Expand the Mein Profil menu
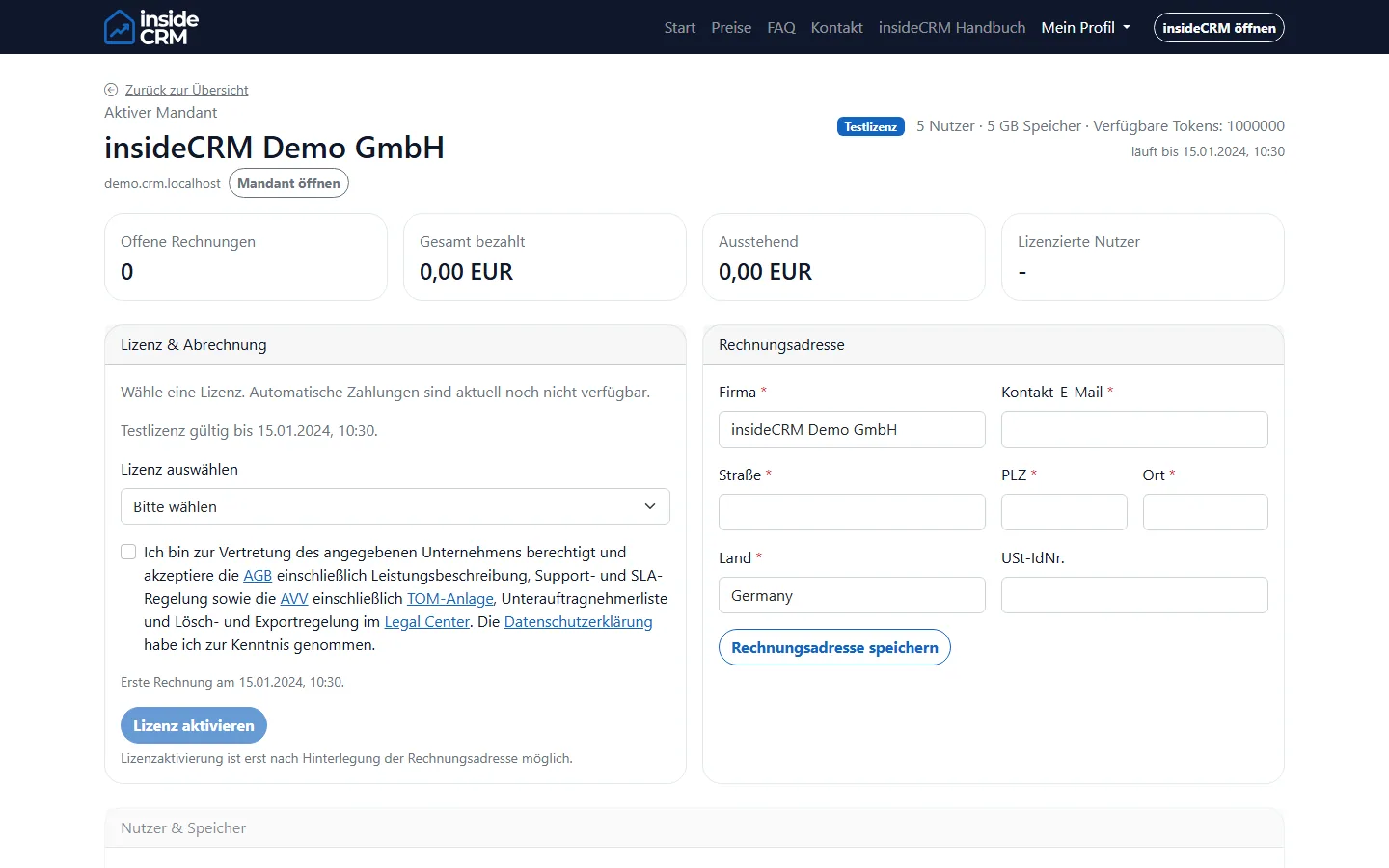Image resolution: width=1389 pixels, height=868 pixels. [1085, 27]
